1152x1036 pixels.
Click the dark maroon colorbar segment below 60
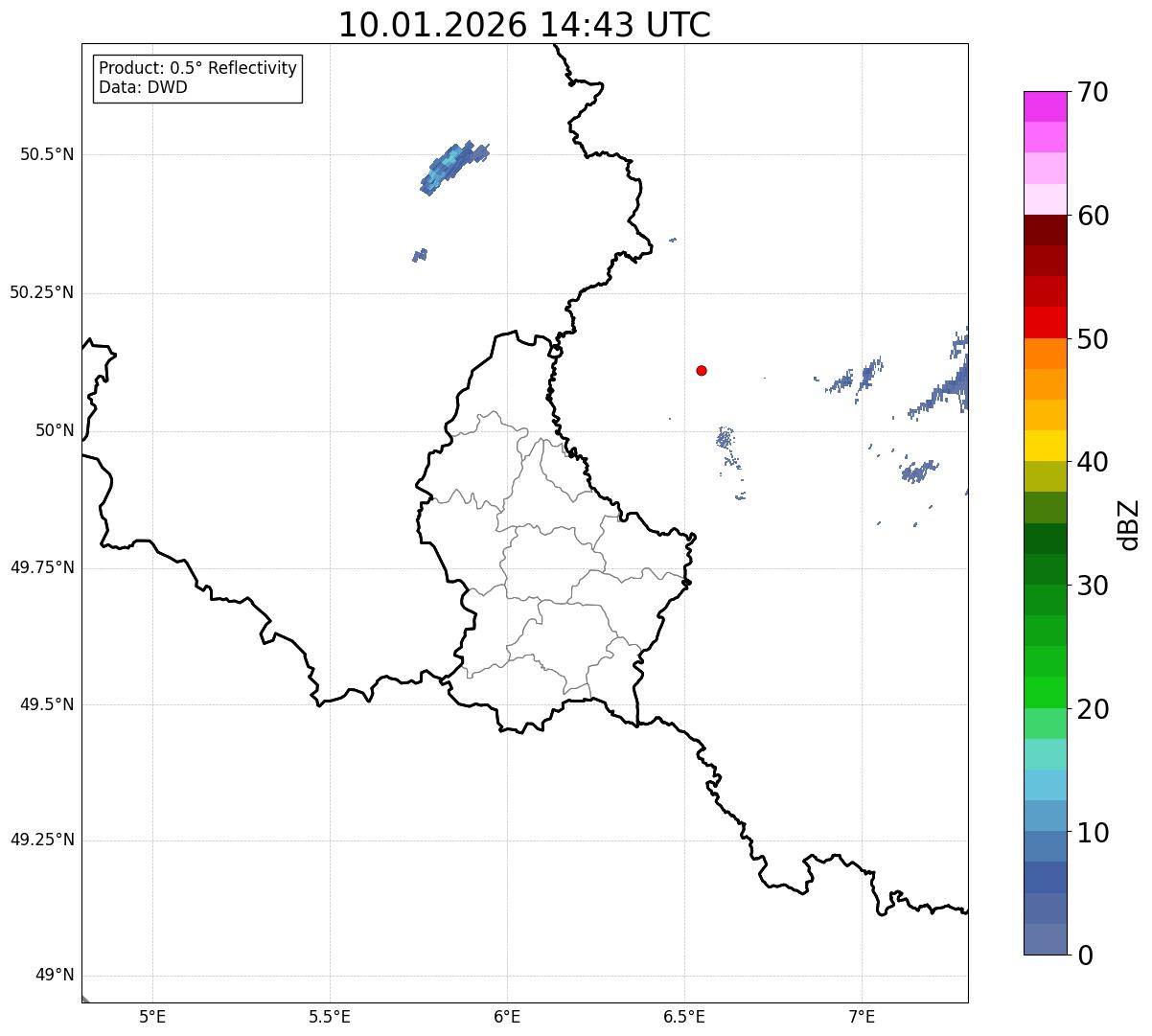click(x=1046, y=230)
